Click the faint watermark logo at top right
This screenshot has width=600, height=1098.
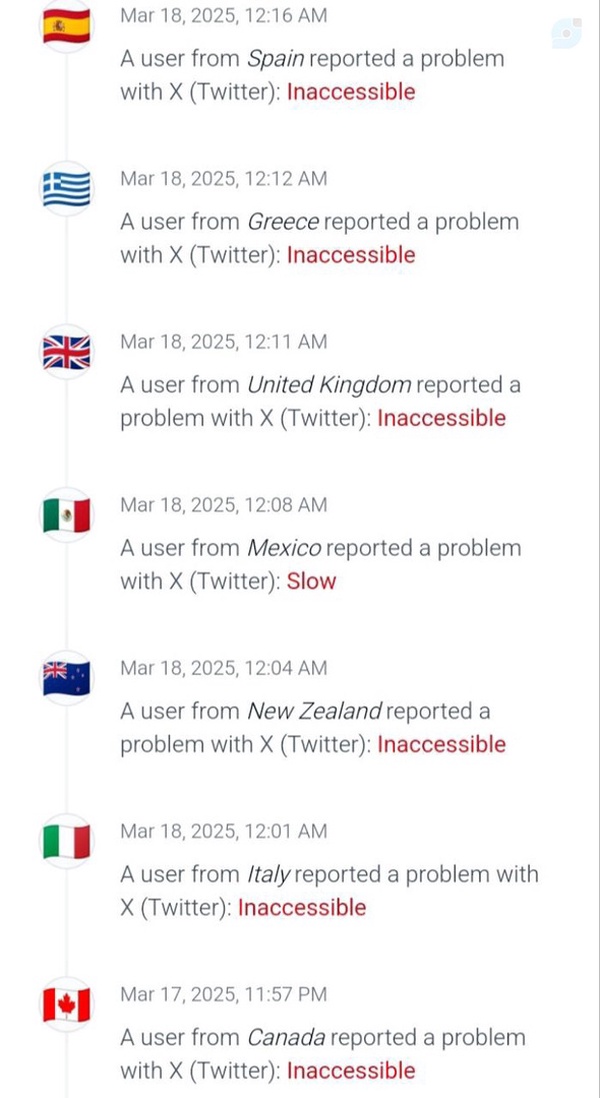(566, 33)
